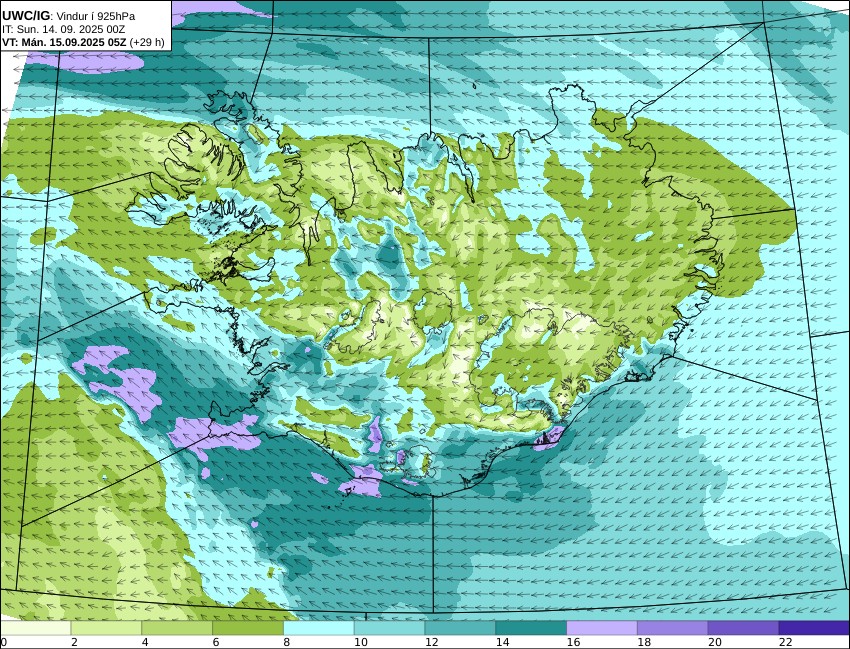The width and height of the screenshot is (850, 649).
Task: Click the legend value '10'
Action: [x=360, y=642]
